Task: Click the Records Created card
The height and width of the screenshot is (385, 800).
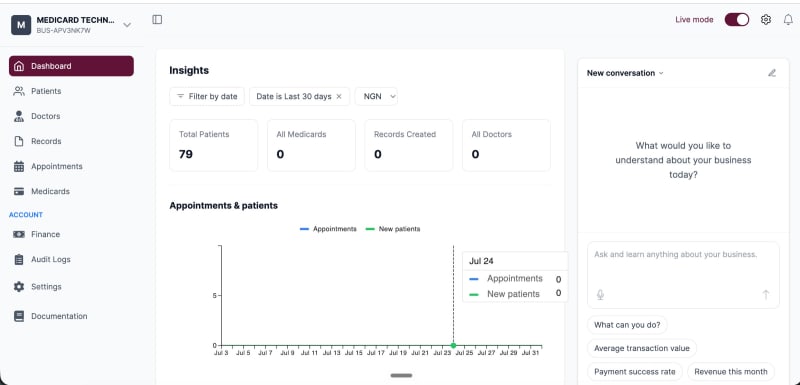Action: 409,145
